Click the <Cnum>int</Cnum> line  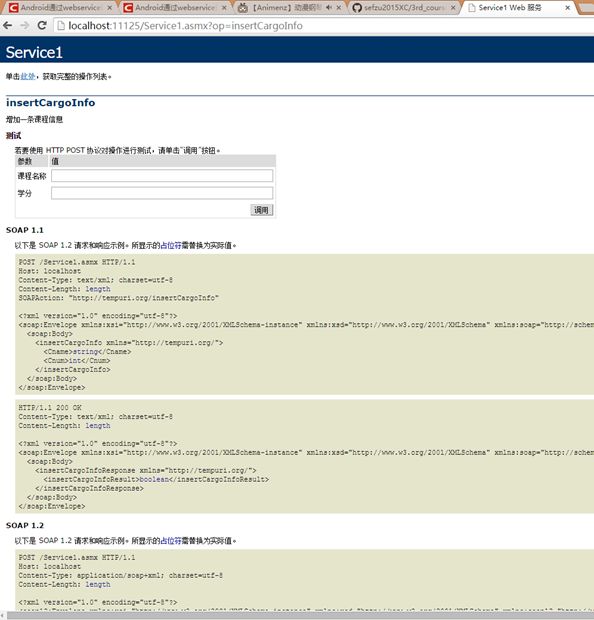coord(77,361)
